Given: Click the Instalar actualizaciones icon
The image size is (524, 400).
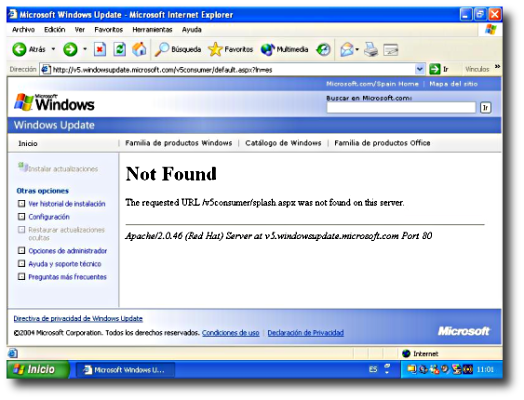Looking at the screenshot, I should pyautogui.click(x=23, y=167).
